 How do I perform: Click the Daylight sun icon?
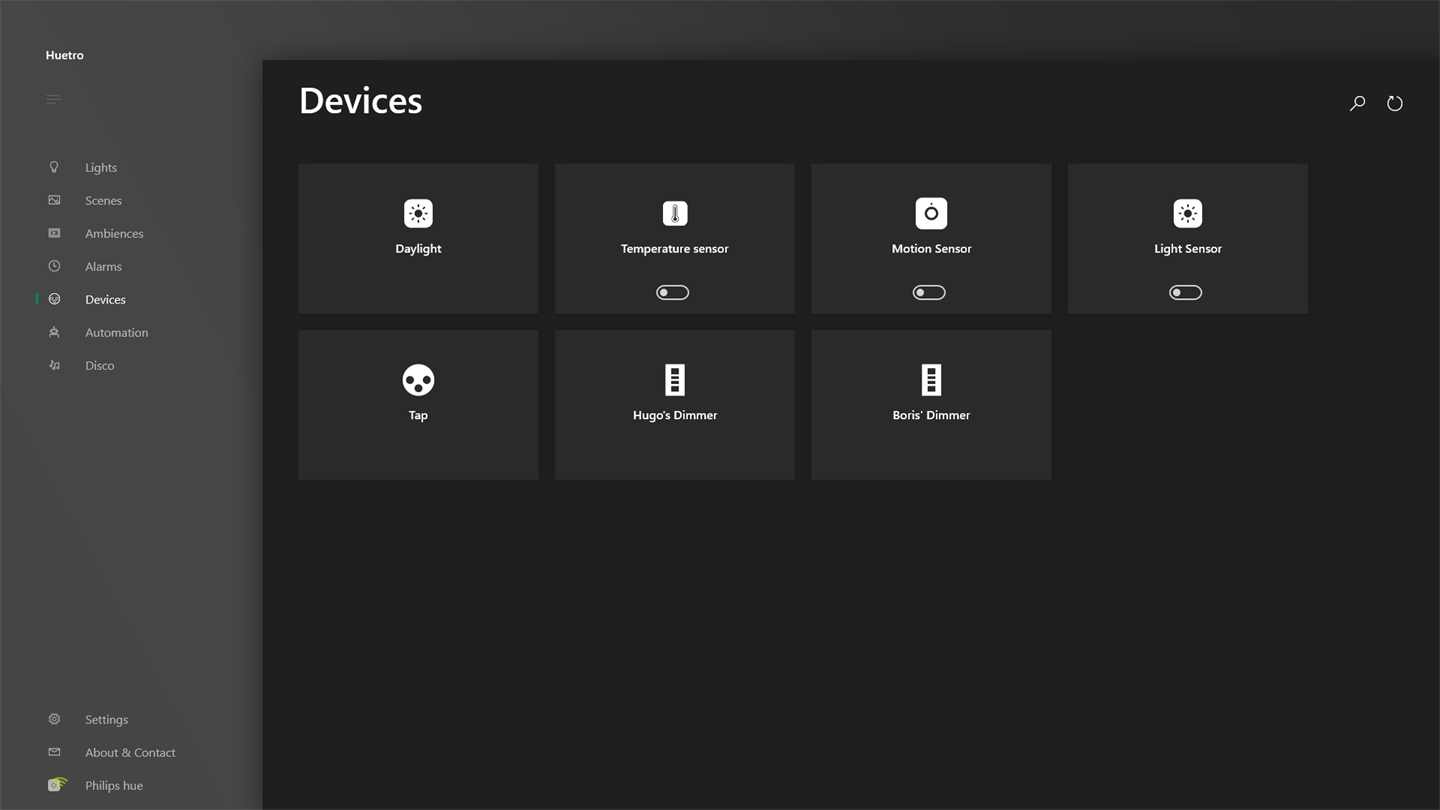pos(418,213)
